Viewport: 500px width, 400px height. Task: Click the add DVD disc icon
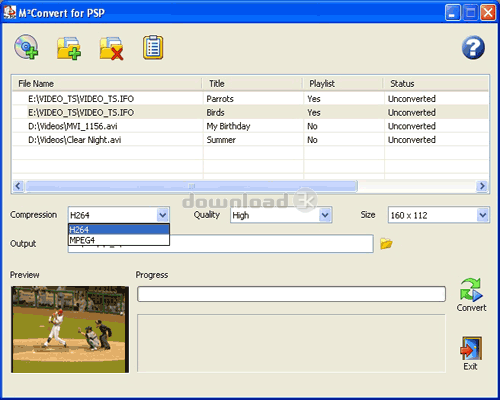26,47
